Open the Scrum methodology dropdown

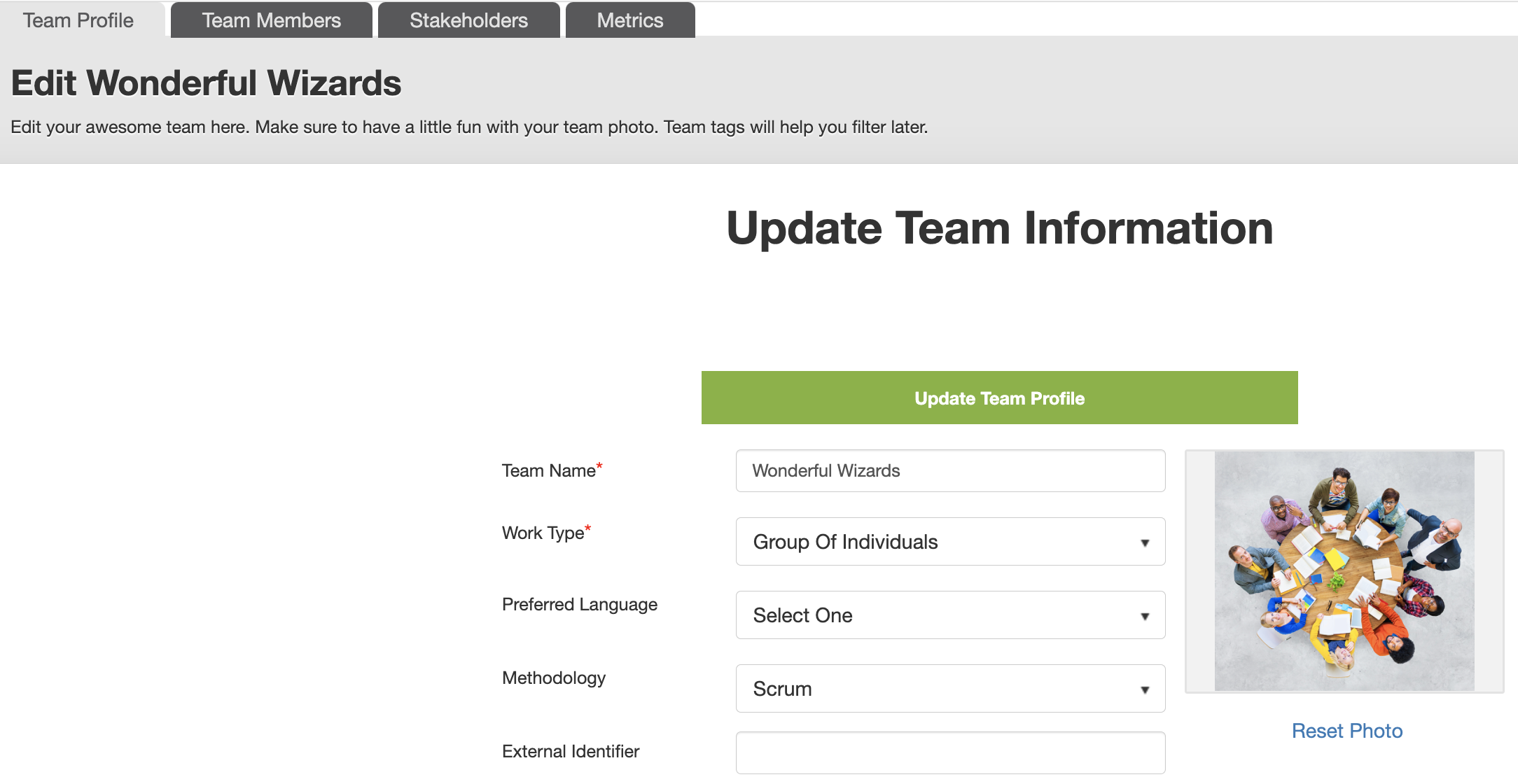click(x=951, y=689)
